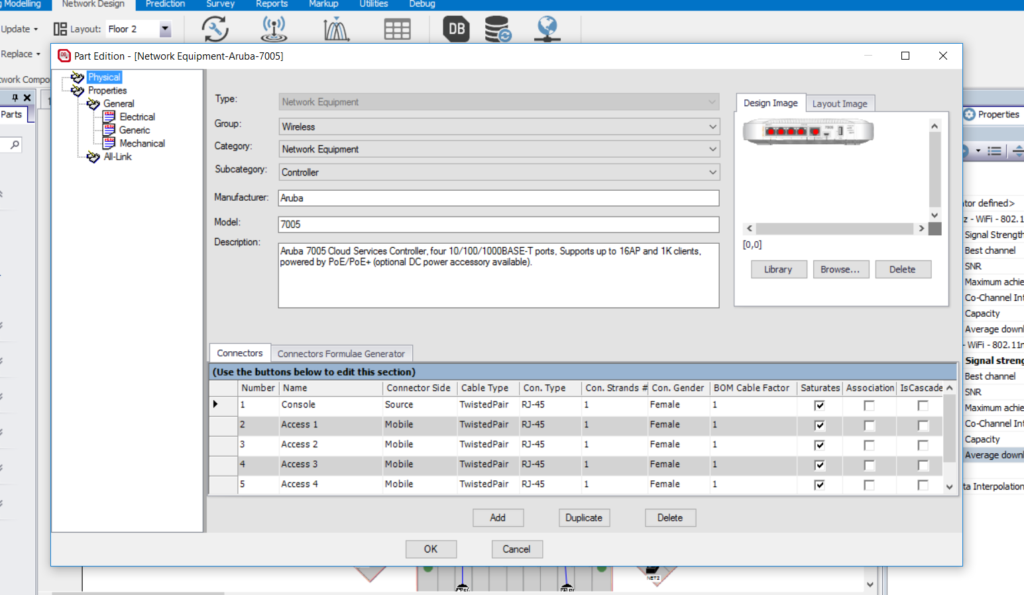Switch to the Prediction ribbon tab
Screen dimensions: 1024x595
coord(165,4)
